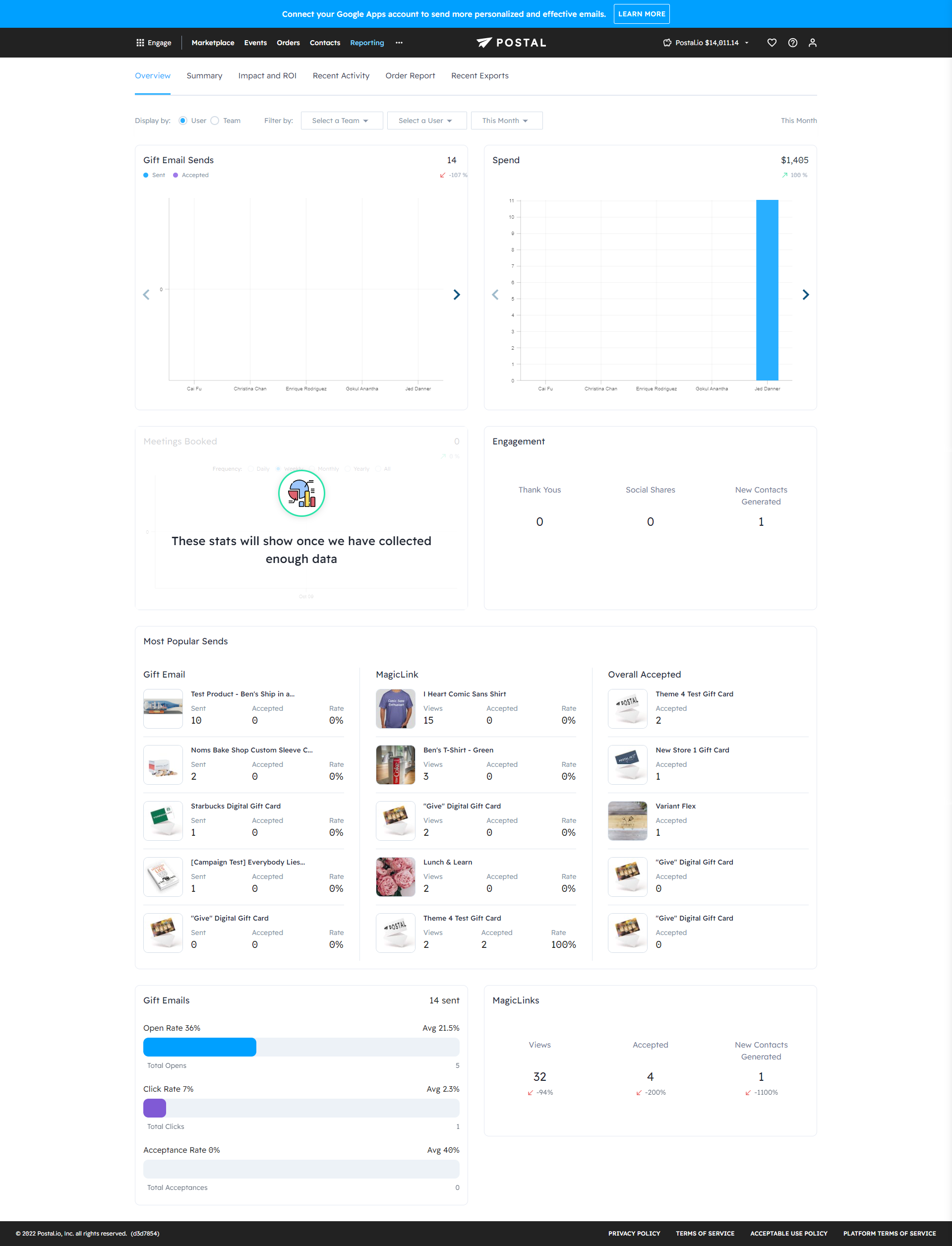Select the User display radio button
The image size is (952, 1246).
(x=183, y=121)
